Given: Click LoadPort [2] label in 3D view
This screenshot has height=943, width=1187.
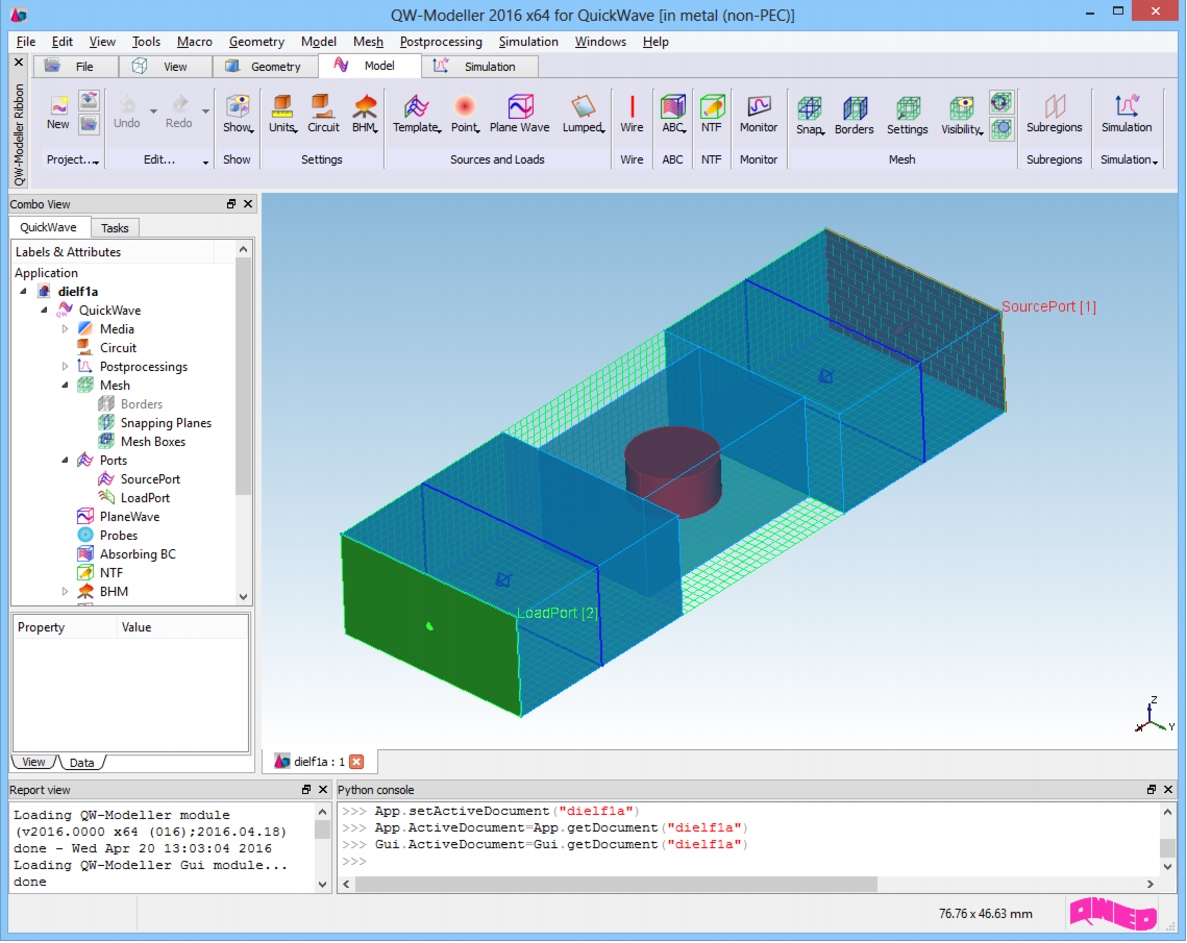Looking at the screenshot, I should coord(558,613).
